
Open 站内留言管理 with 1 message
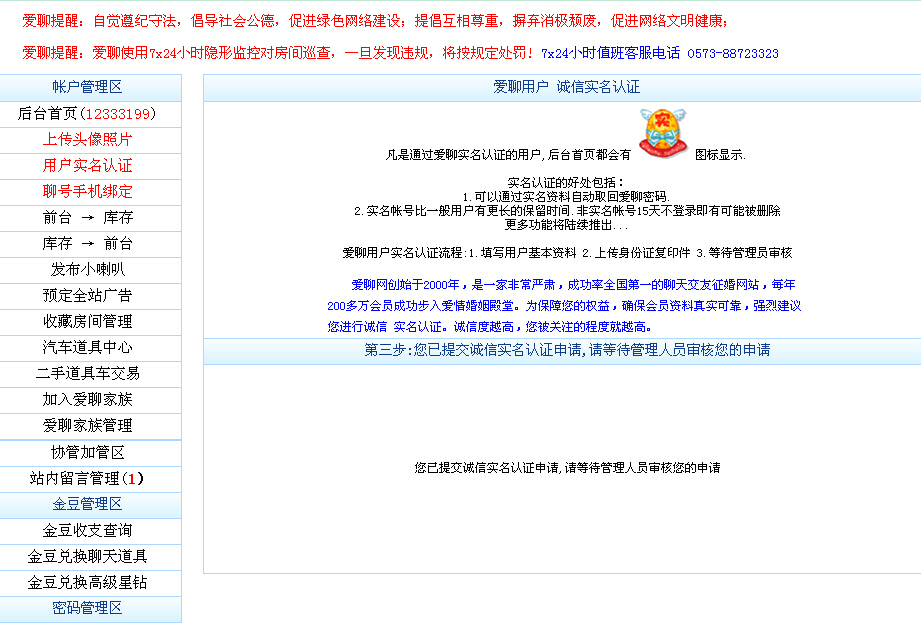pos(87,479)
